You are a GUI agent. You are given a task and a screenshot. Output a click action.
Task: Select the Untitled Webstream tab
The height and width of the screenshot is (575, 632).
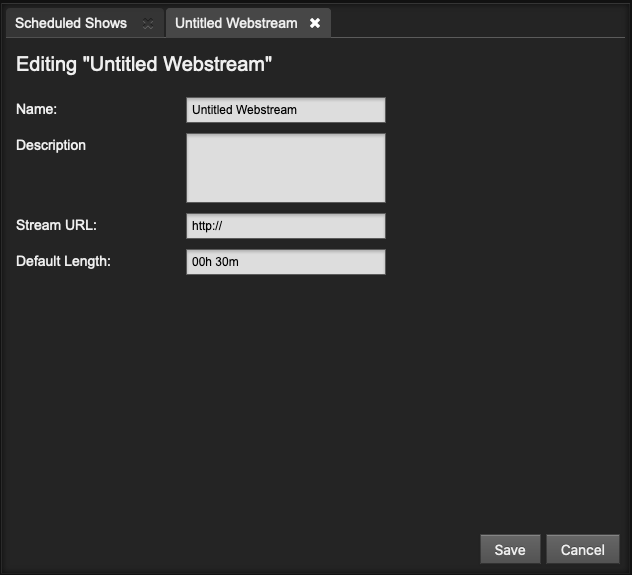[236, 23]
